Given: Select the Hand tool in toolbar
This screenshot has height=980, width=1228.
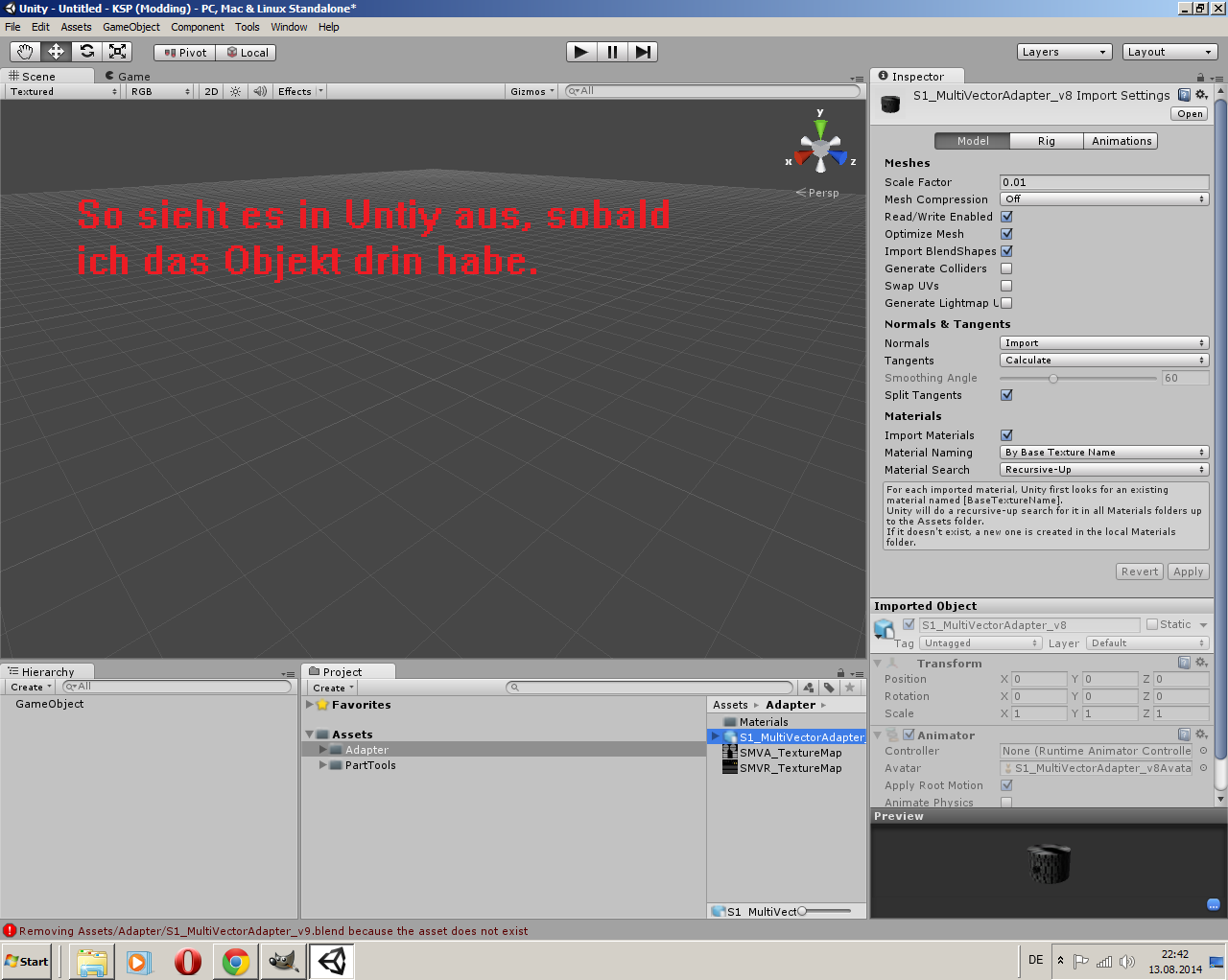Looking at the screenshot, I should click(x=25, y=52).
